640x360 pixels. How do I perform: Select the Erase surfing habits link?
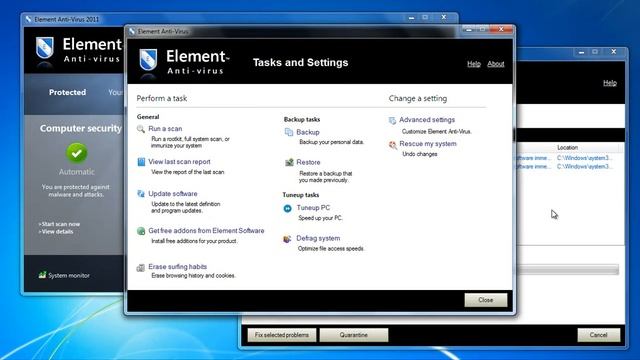click(178, 267)
